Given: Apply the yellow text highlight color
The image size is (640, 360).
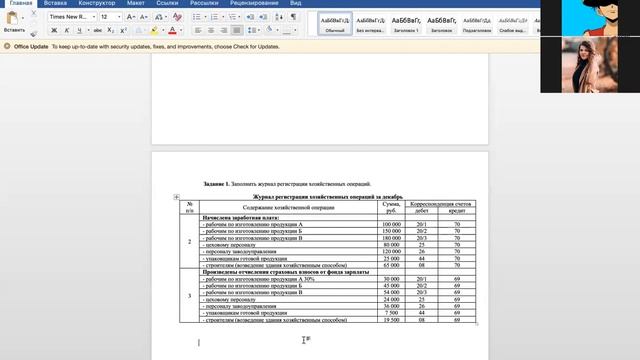Looking at the screenshot, I should 154,30.
